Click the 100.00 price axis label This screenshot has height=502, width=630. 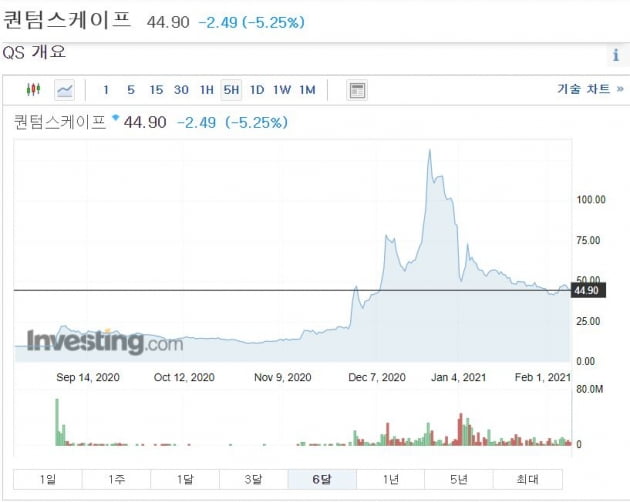pos(591,200)
